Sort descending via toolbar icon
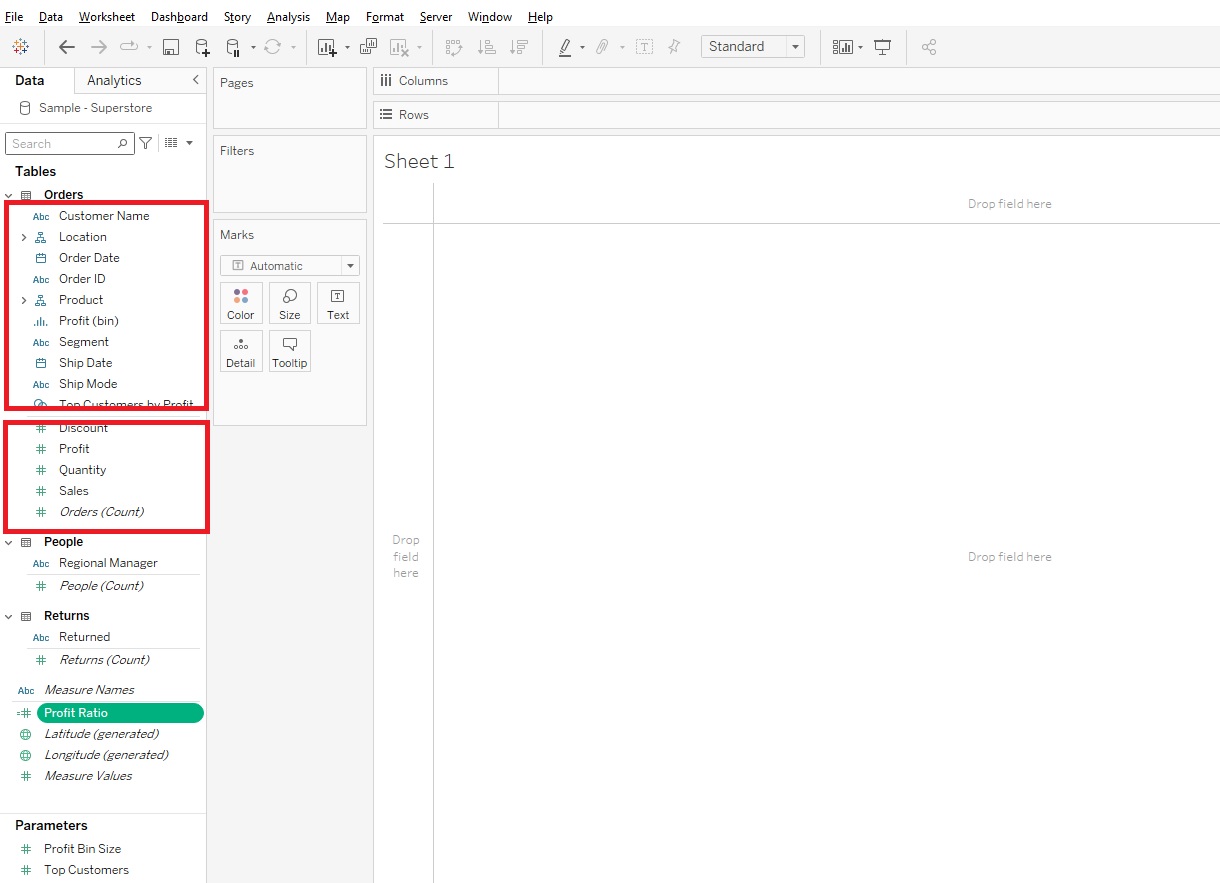 tap(518, 47)
